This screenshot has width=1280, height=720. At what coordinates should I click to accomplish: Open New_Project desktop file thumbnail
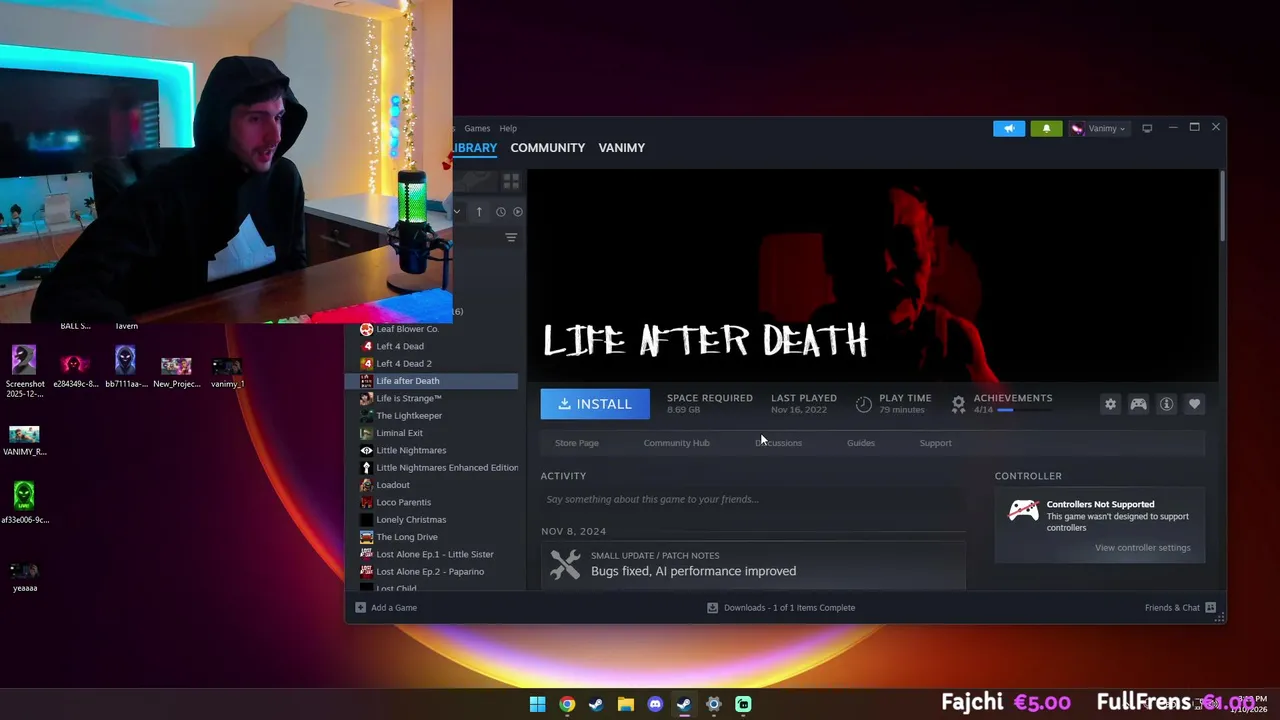click(176, 370)
